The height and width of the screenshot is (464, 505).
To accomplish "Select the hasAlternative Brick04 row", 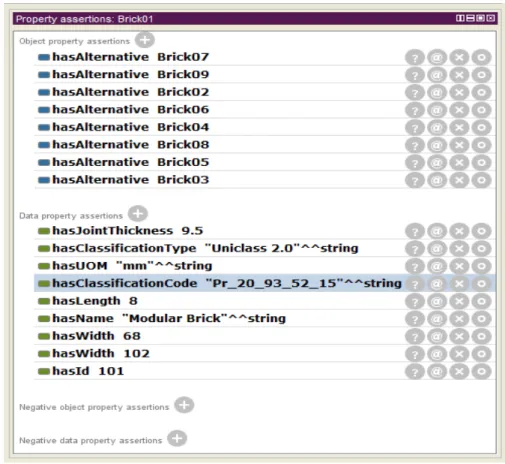I will [x=265, y=127].
